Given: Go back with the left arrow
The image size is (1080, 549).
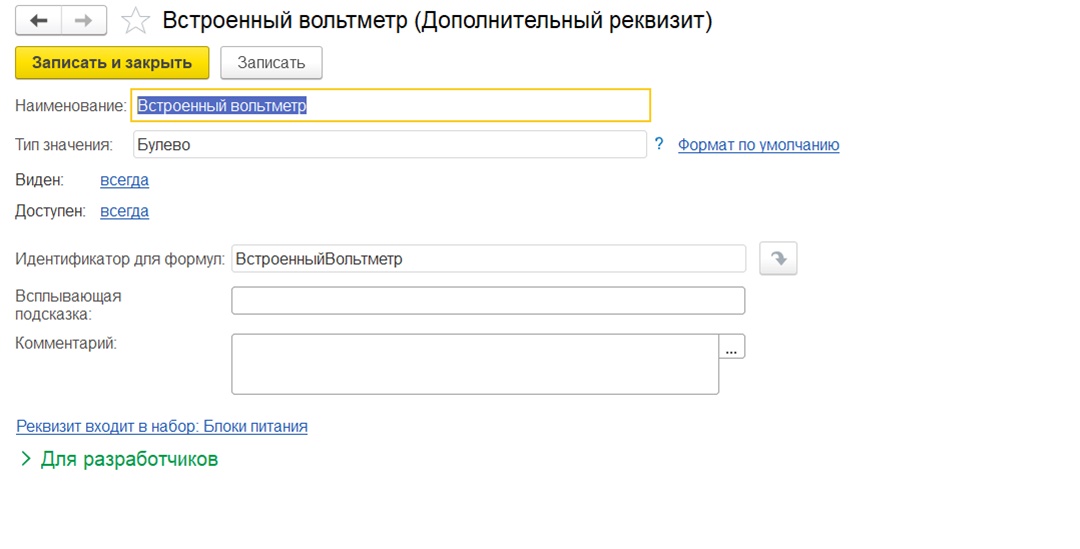Looking at the screenshot, I should click(x=39, y=21).
